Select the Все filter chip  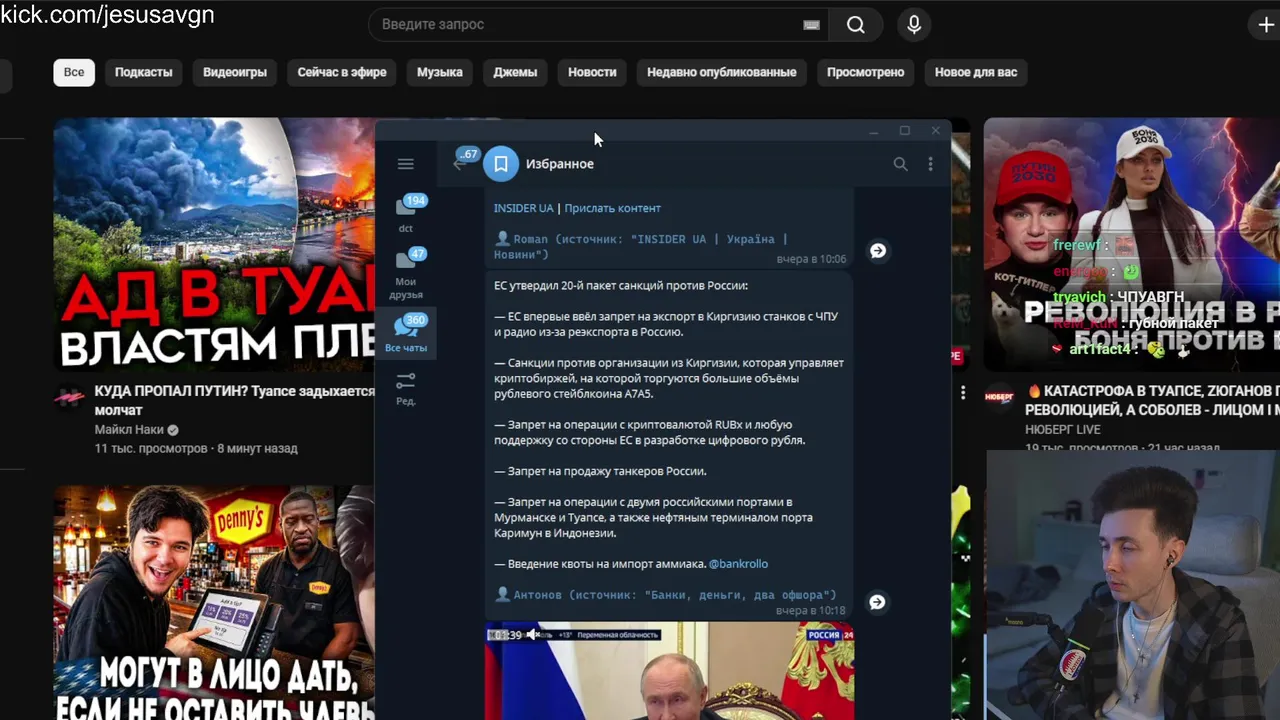coord(74,72)
